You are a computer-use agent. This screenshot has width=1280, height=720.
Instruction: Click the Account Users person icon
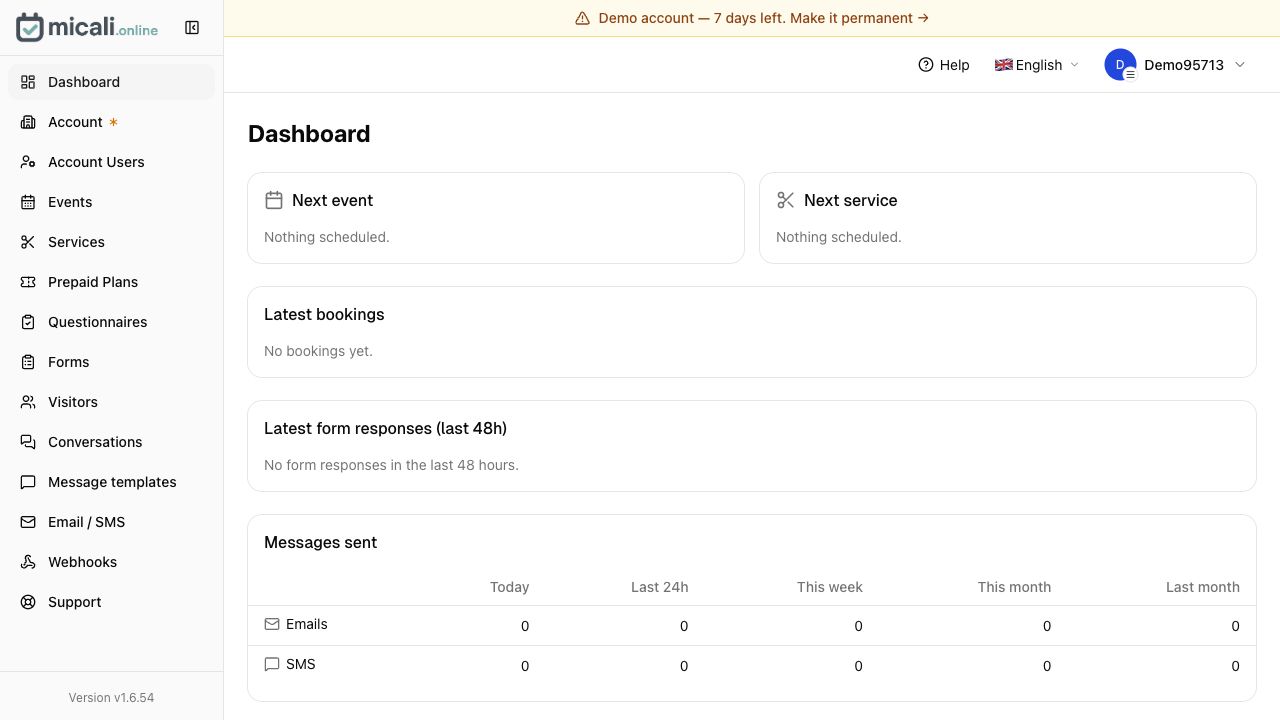pyautogui.click(x=28, y=162)
